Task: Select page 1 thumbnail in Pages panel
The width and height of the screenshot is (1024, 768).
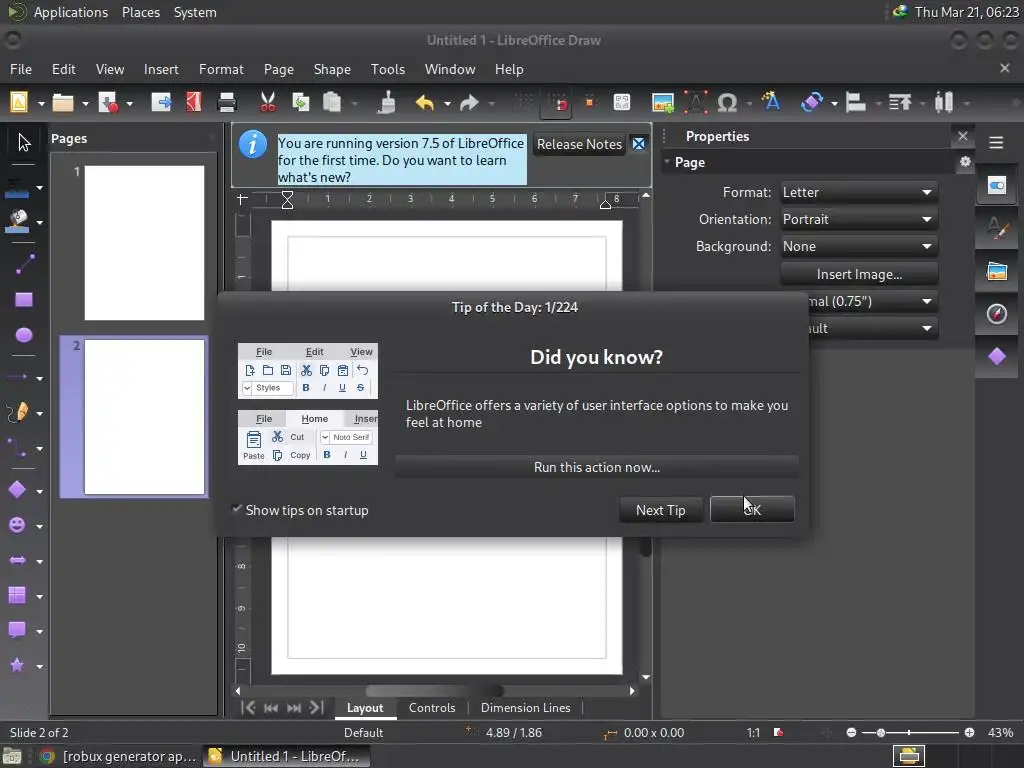Action: pyautogui.click(x=144, y=243)
